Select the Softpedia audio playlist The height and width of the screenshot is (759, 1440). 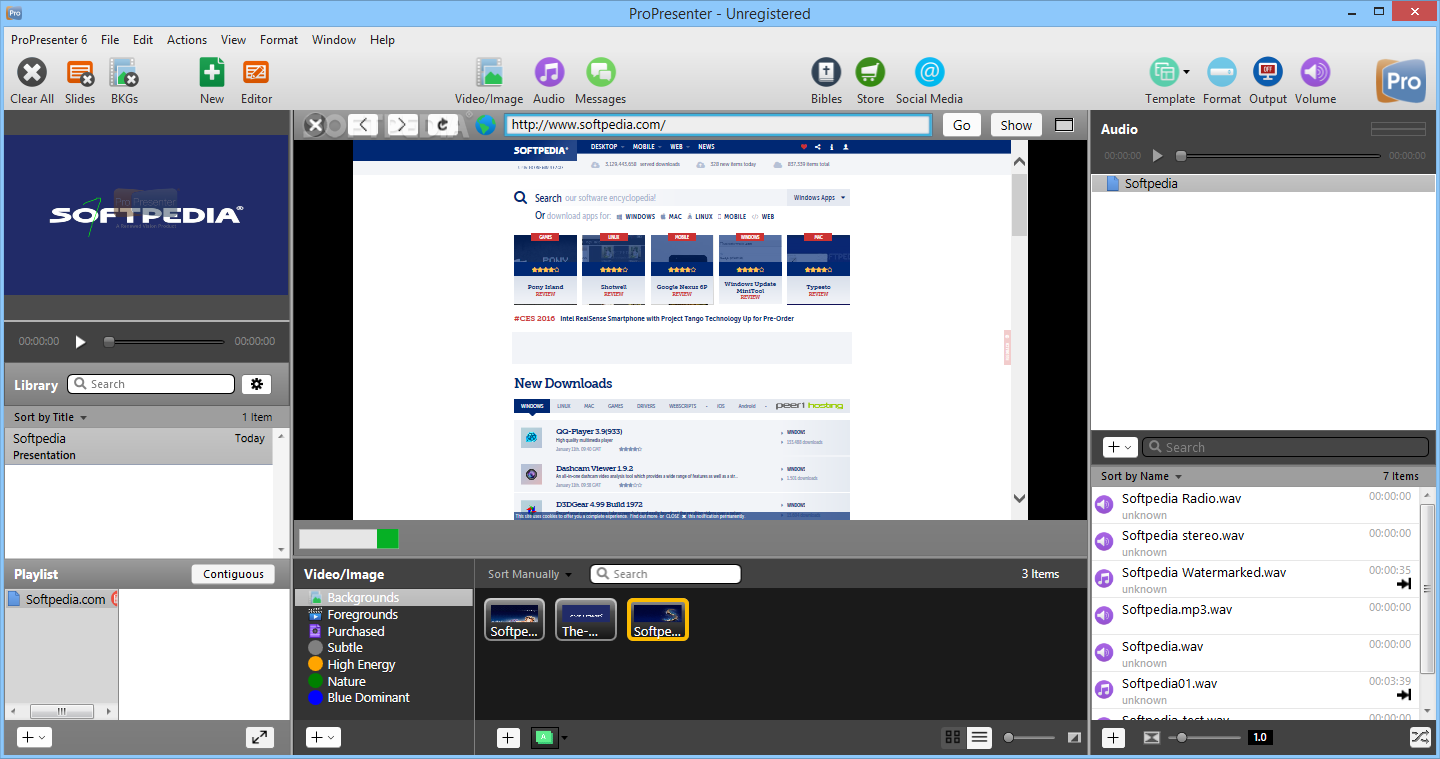coord(1263,184)
